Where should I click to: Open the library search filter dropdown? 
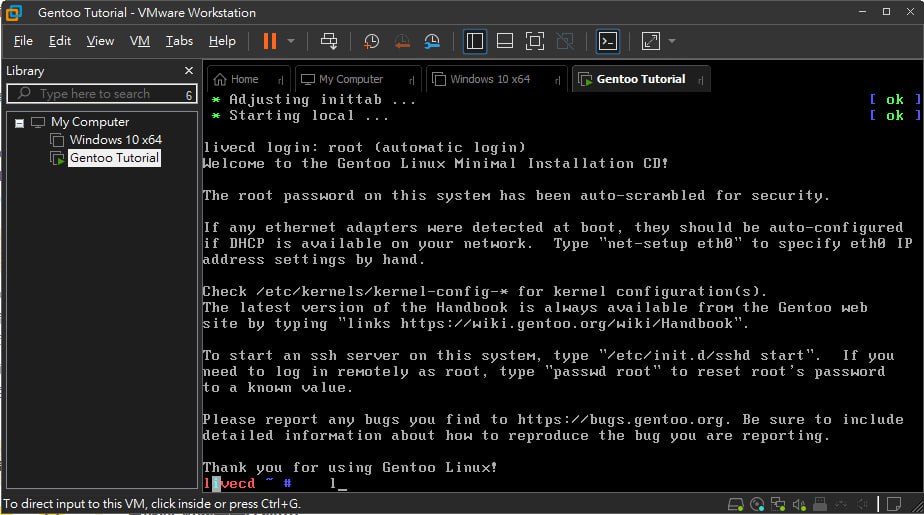pos(189,94)
